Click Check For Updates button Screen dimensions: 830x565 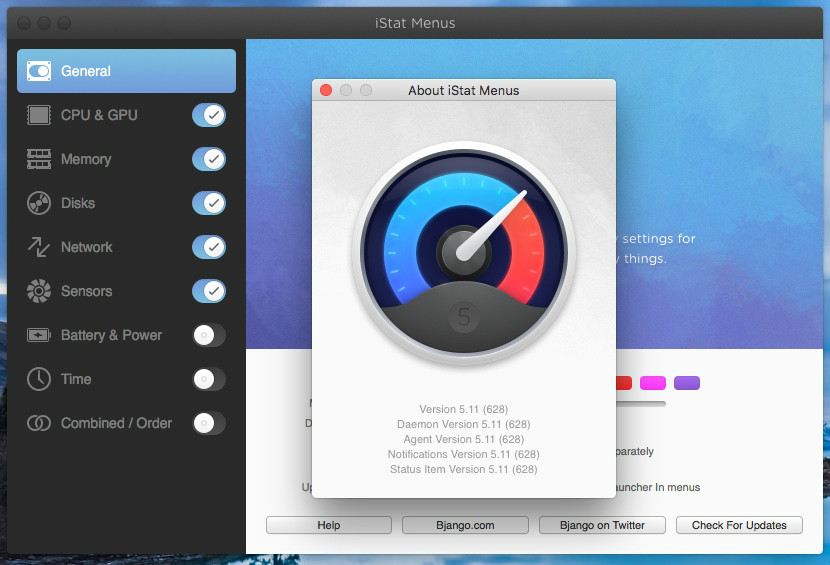click(x=739, y=525)
